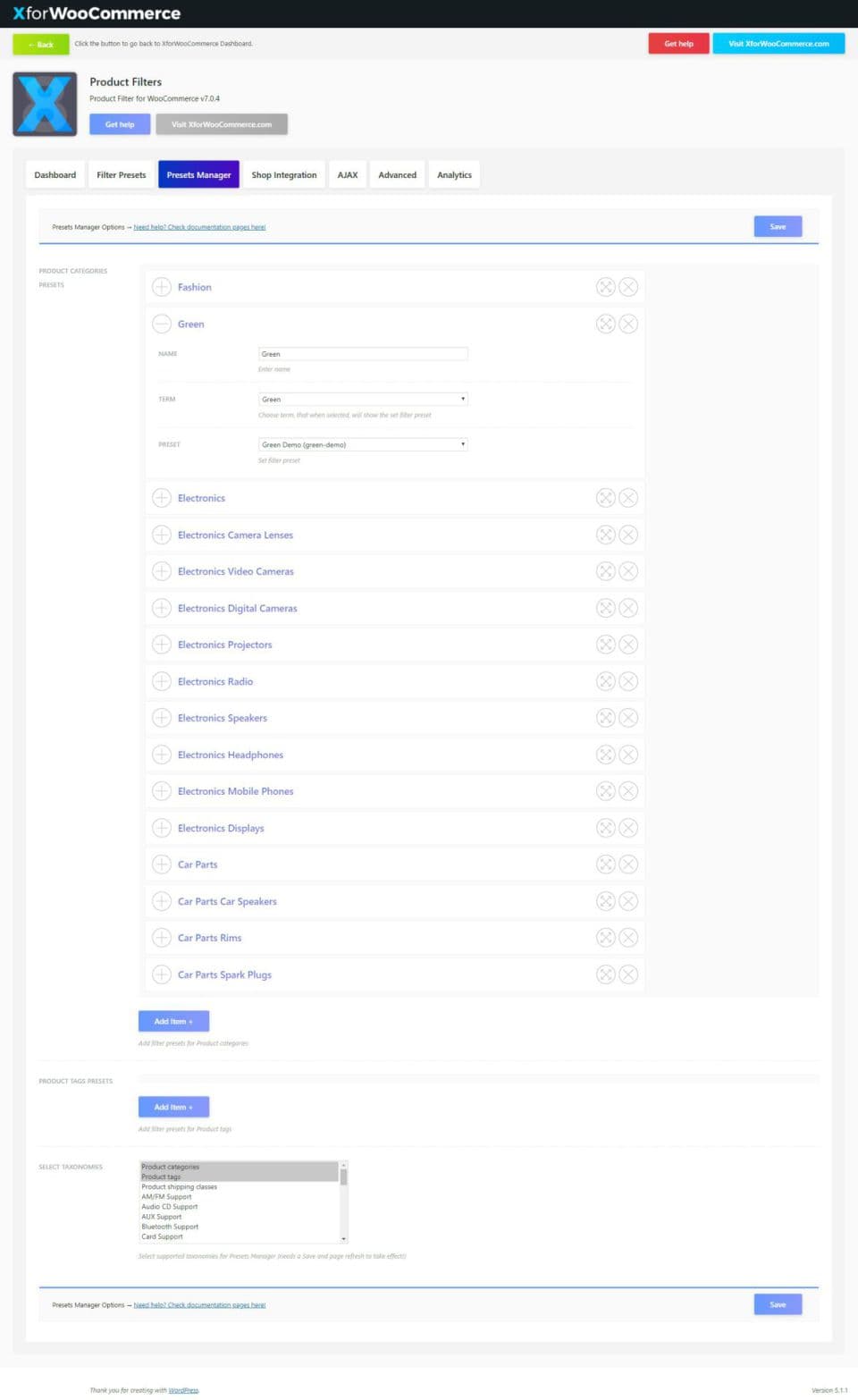Add Item under Product tags presets
The height and width of the screenshot is (1400, 858).
pyautogui.click(x=173, y=1107)
